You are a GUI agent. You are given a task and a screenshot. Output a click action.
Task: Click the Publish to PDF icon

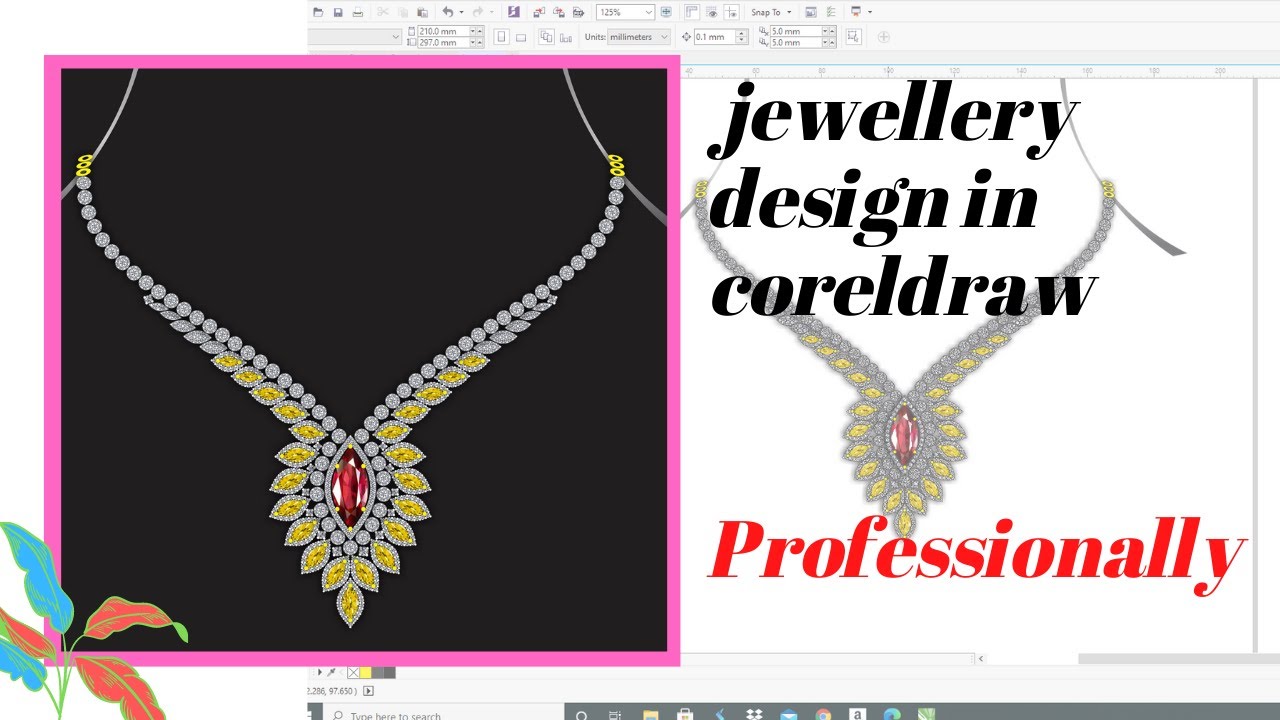click(578, 12)
